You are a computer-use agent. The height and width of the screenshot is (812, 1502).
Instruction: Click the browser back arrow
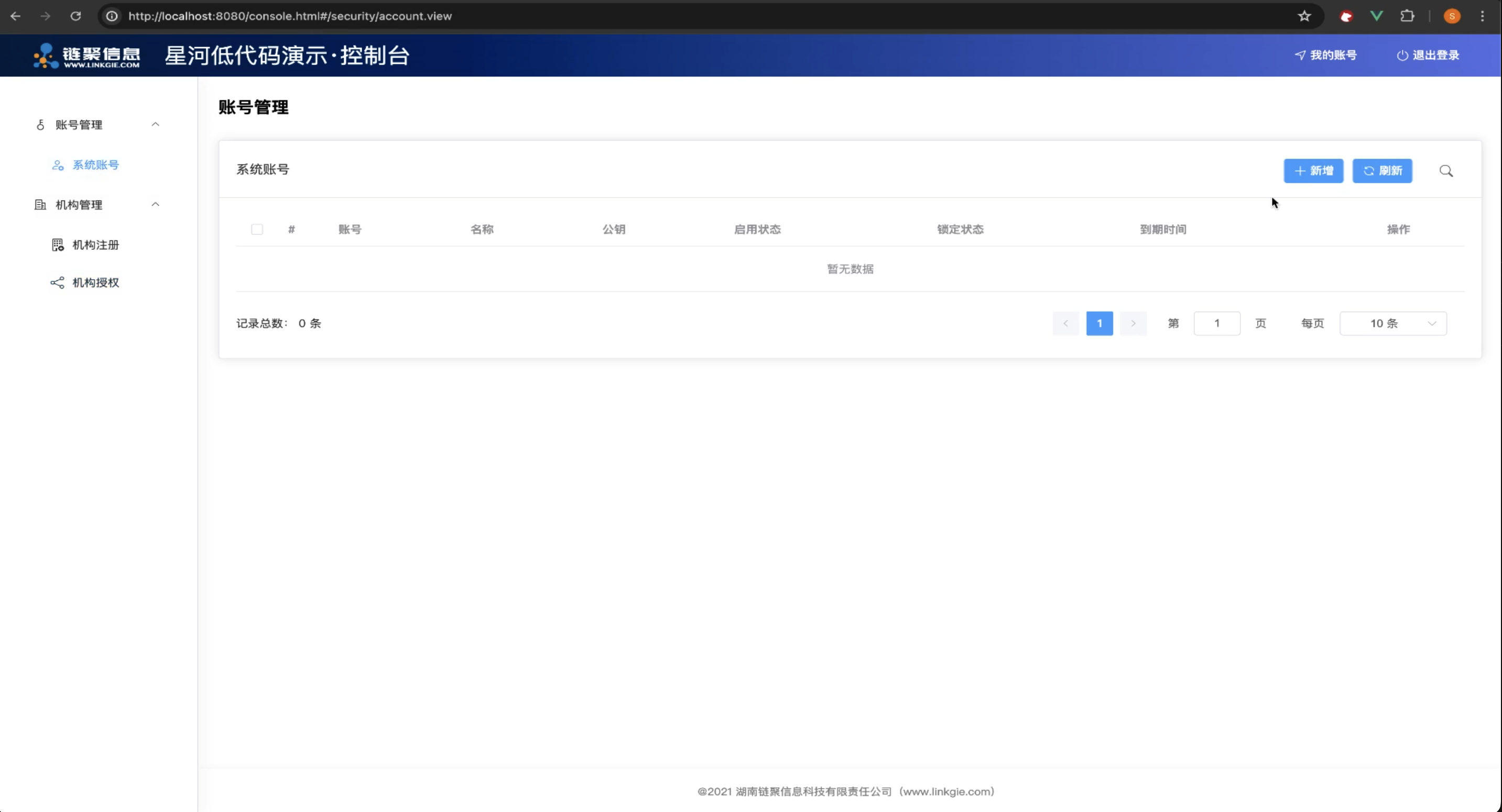(16, 16)
